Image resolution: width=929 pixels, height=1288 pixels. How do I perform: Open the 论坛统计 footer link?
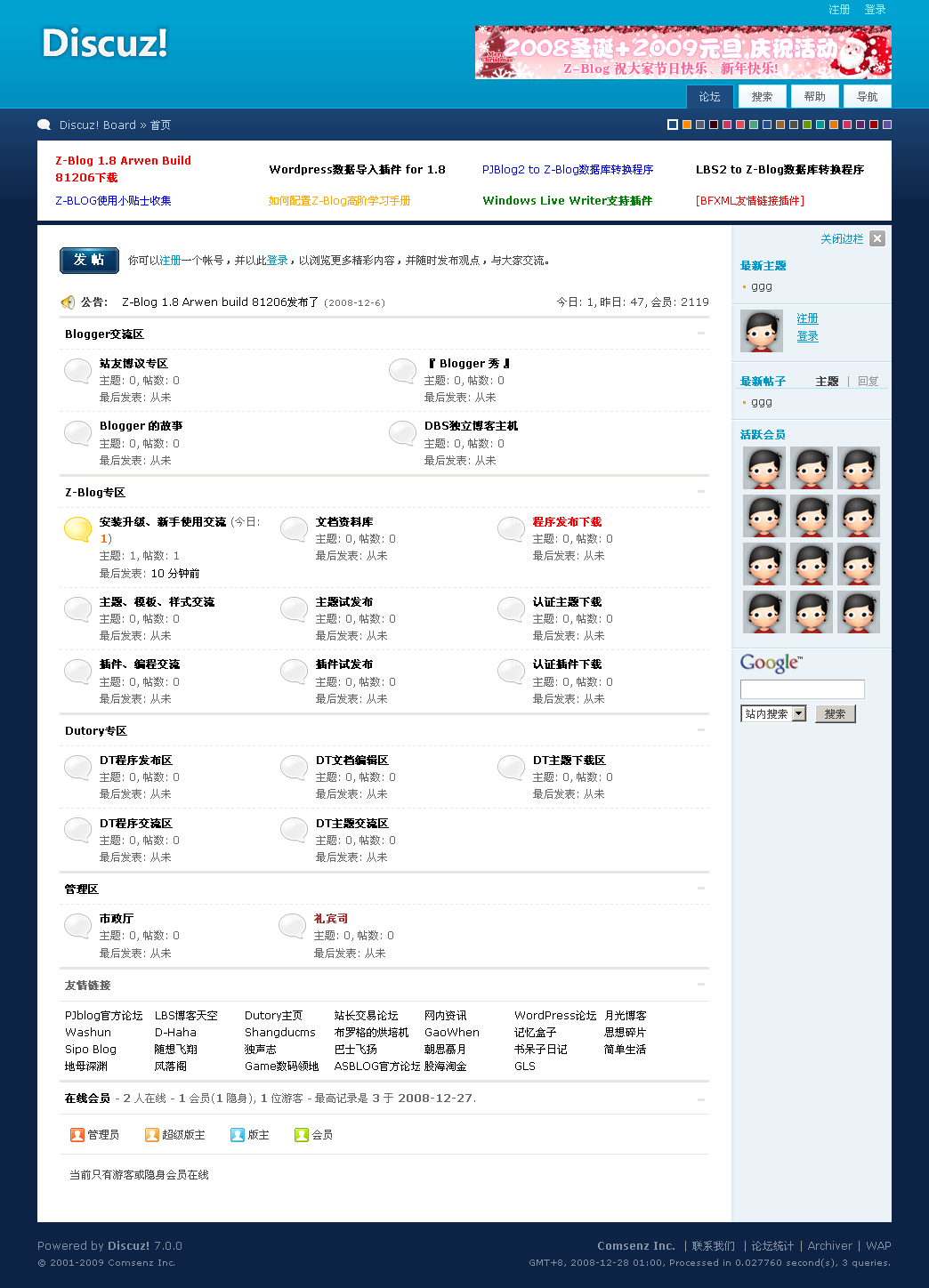[x=772, y=1246]
